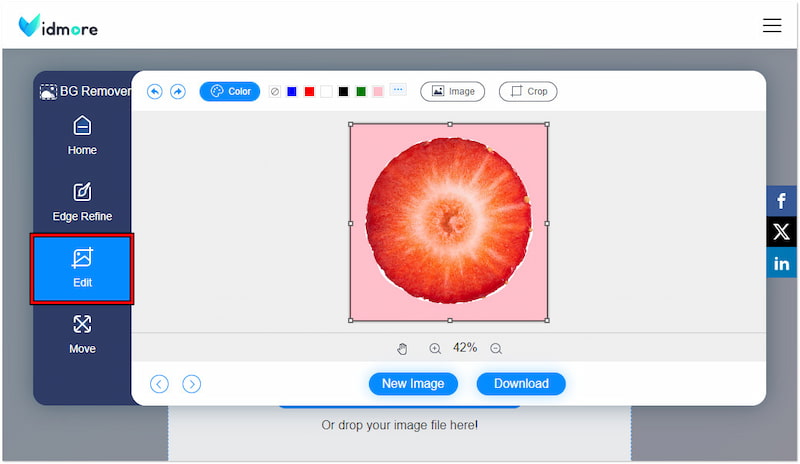Click the undo arrow icon

pyautogui.click(x=155, y=91)
